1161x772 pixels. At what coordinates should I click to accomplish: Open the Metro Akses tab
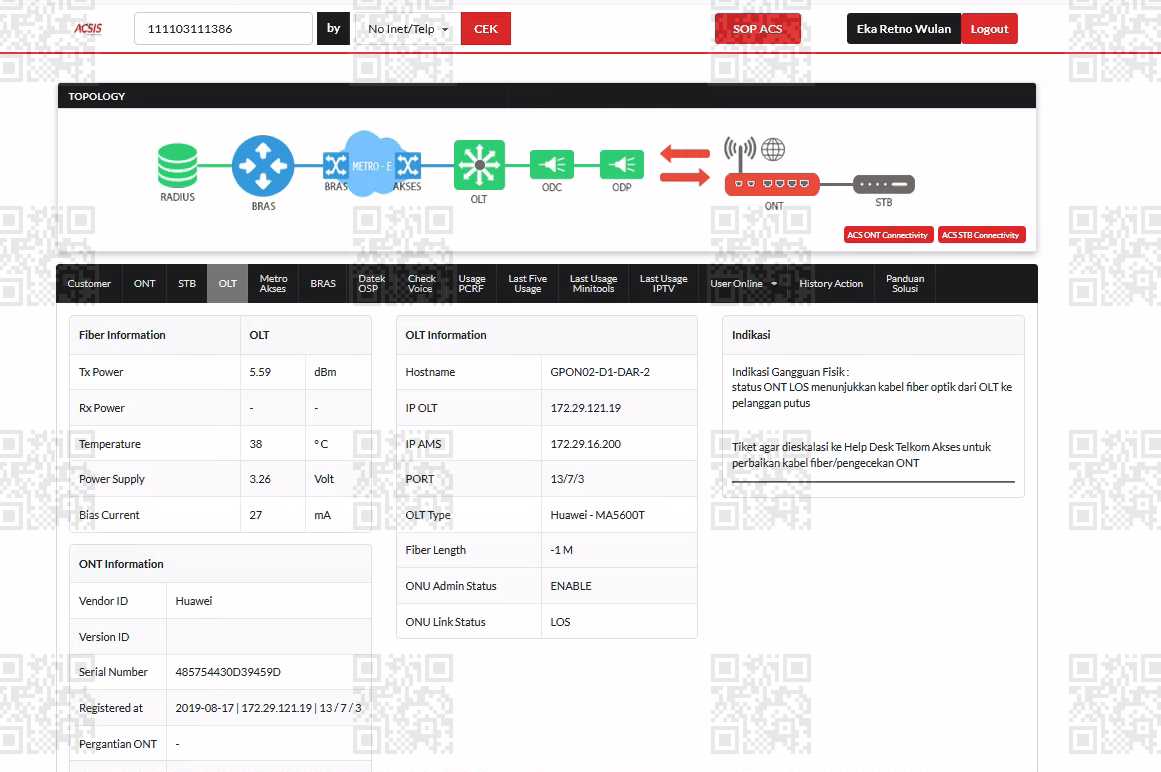click(273, 283)
